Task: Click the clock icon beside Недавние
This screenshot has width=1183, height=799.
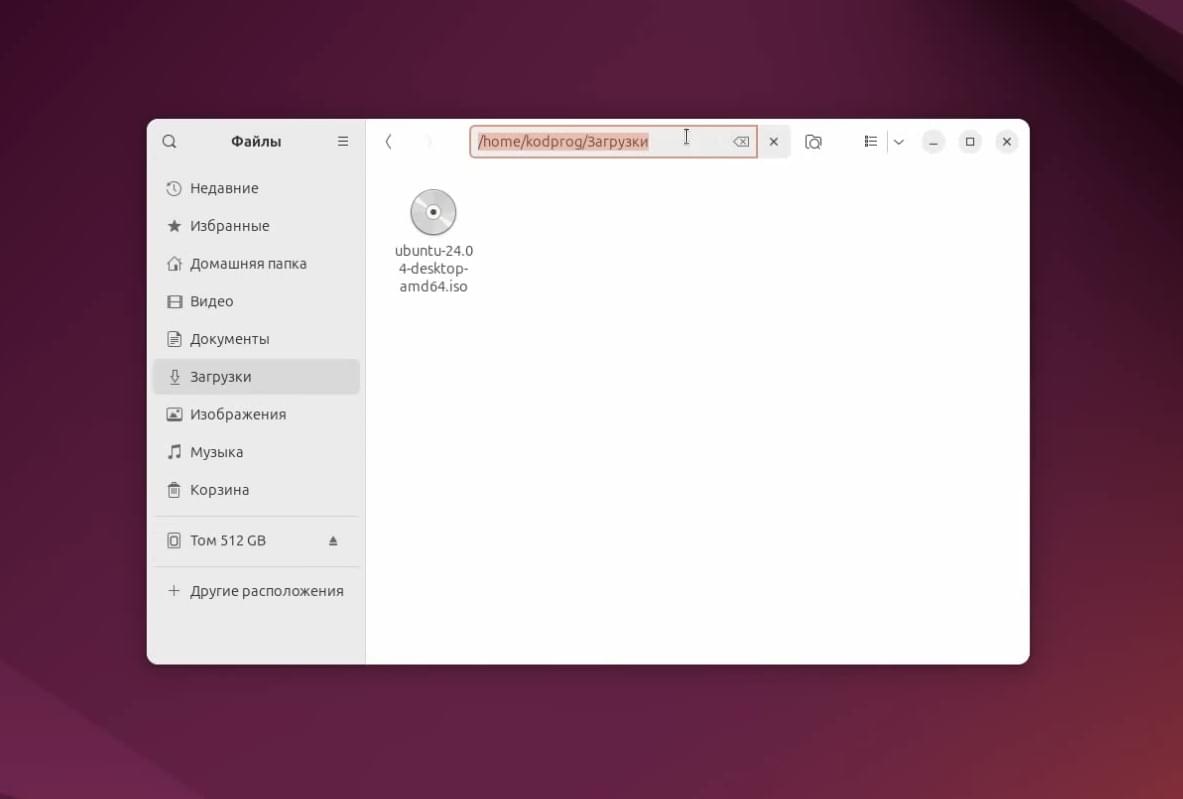Action: 174,188
